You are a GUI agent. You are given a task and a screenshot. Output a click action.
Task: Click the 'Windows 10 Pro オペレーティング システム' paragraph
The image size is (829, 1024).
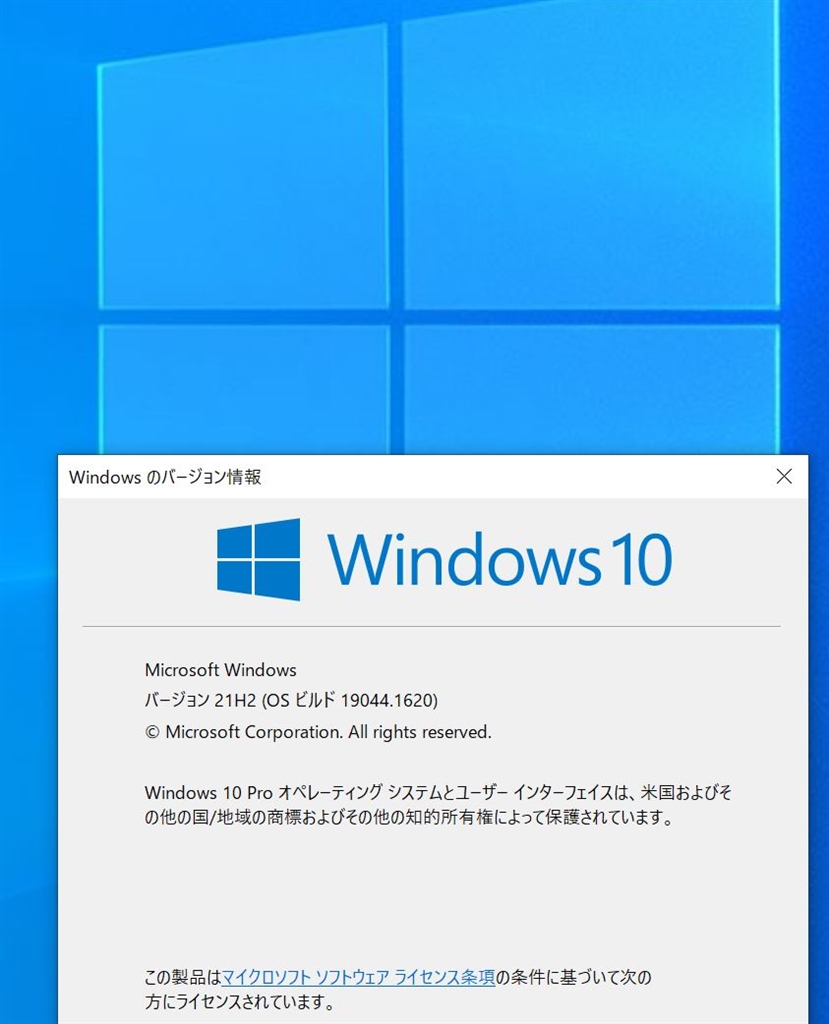[x=438, y=805]
